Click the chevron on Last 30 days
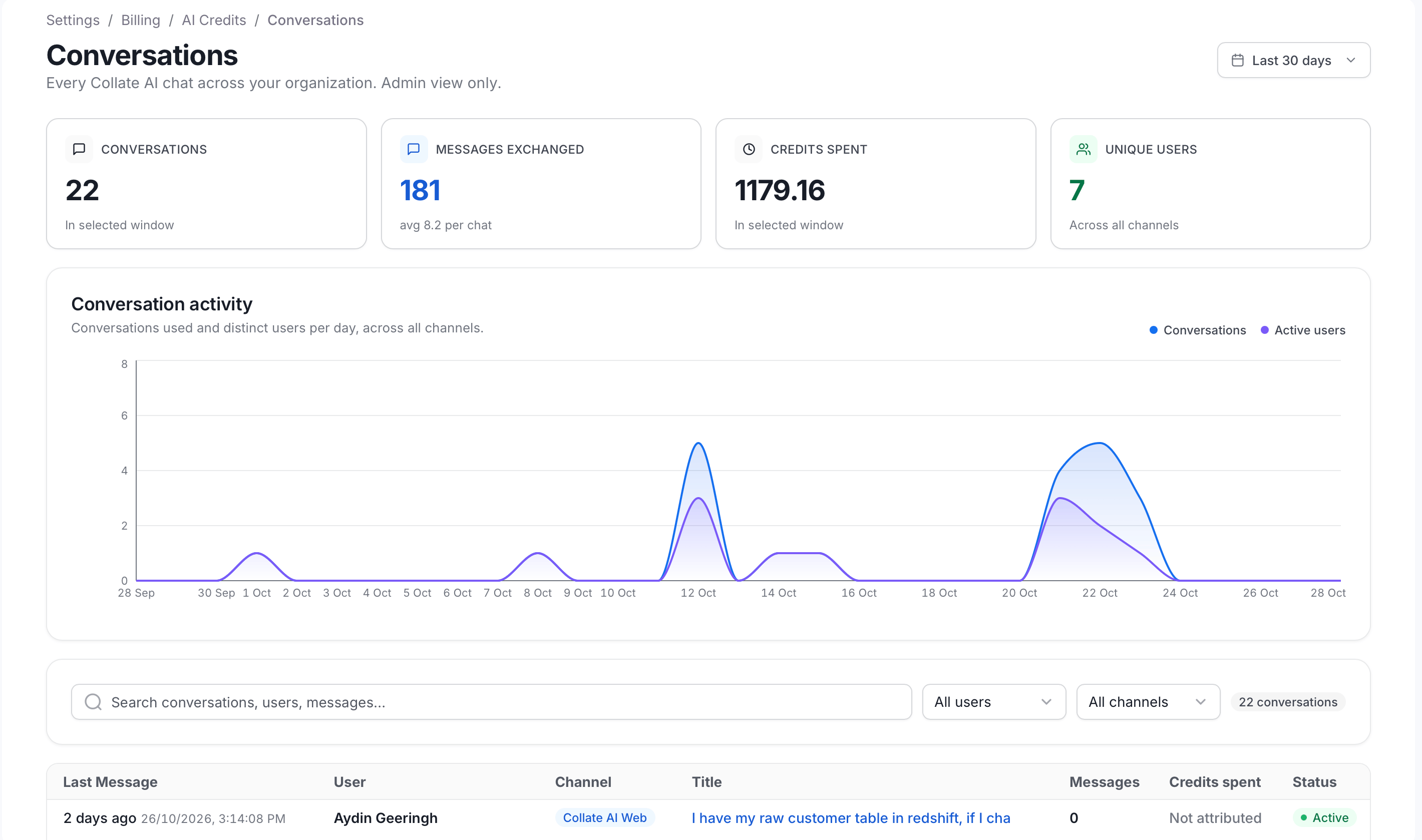This screenshot has height=840, width=1422. point(1351,60)
